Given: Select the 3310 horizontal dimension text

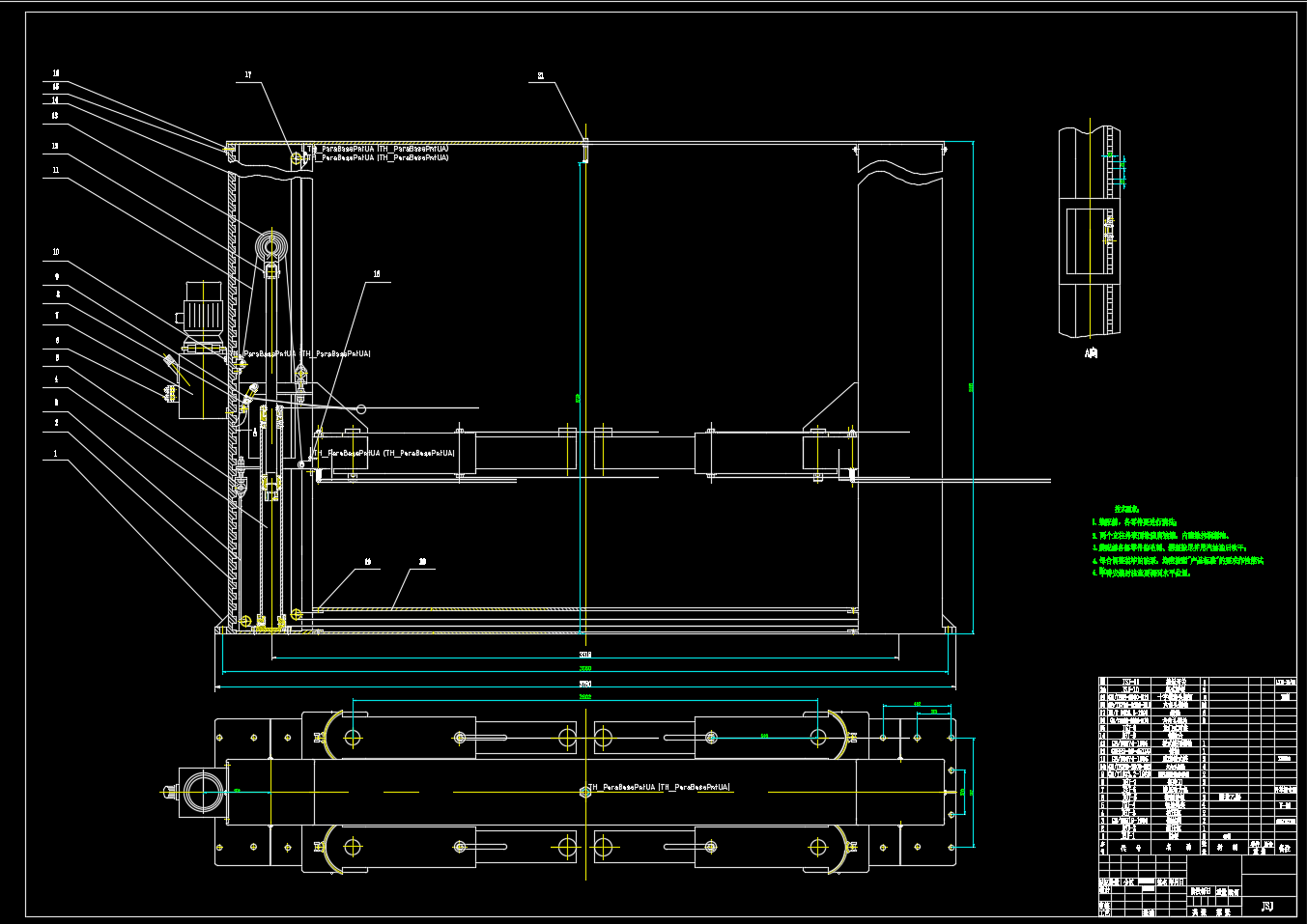Looking at the screenshot, I should tap(584, 655).
